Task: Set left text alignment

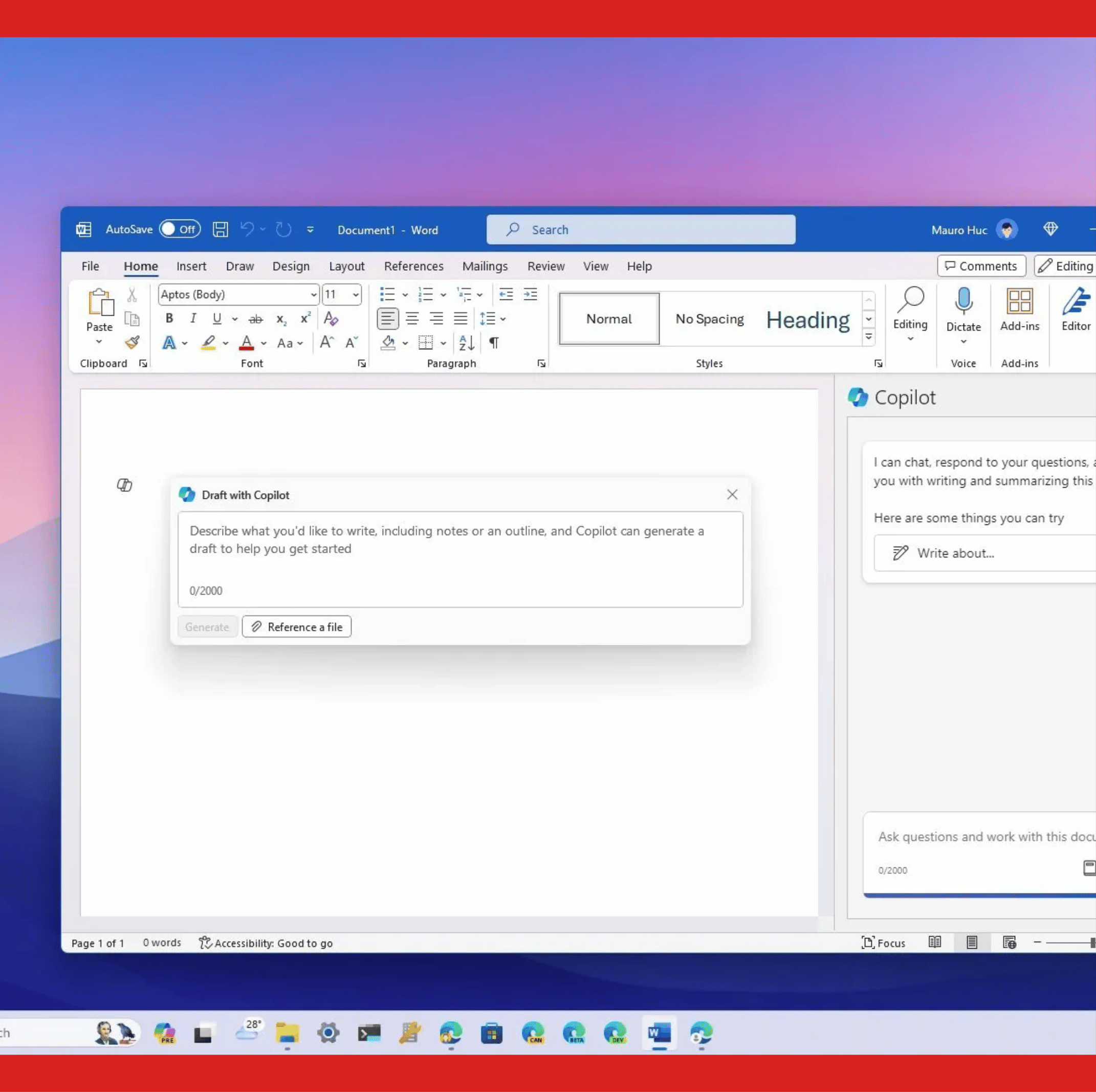Action: click(x=387, y=319)
